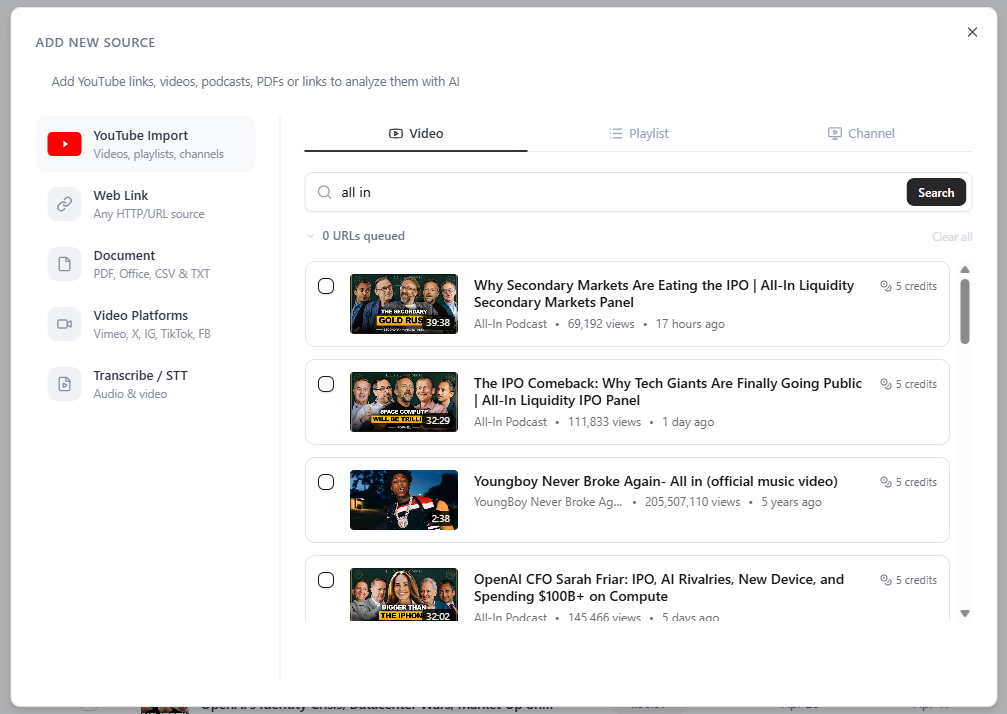
Task: Switch to the Video tab
Action: 416,134
